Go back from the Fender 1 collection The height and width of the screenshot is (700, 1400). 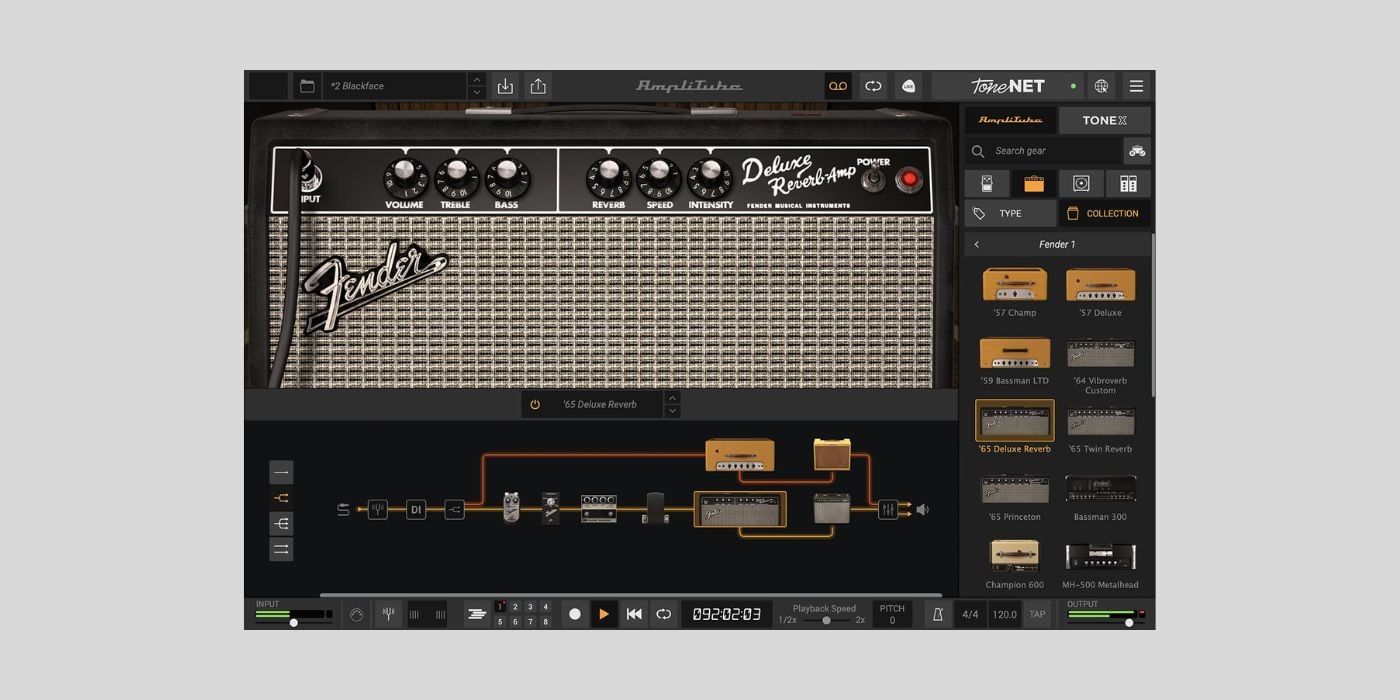(976, 244)
